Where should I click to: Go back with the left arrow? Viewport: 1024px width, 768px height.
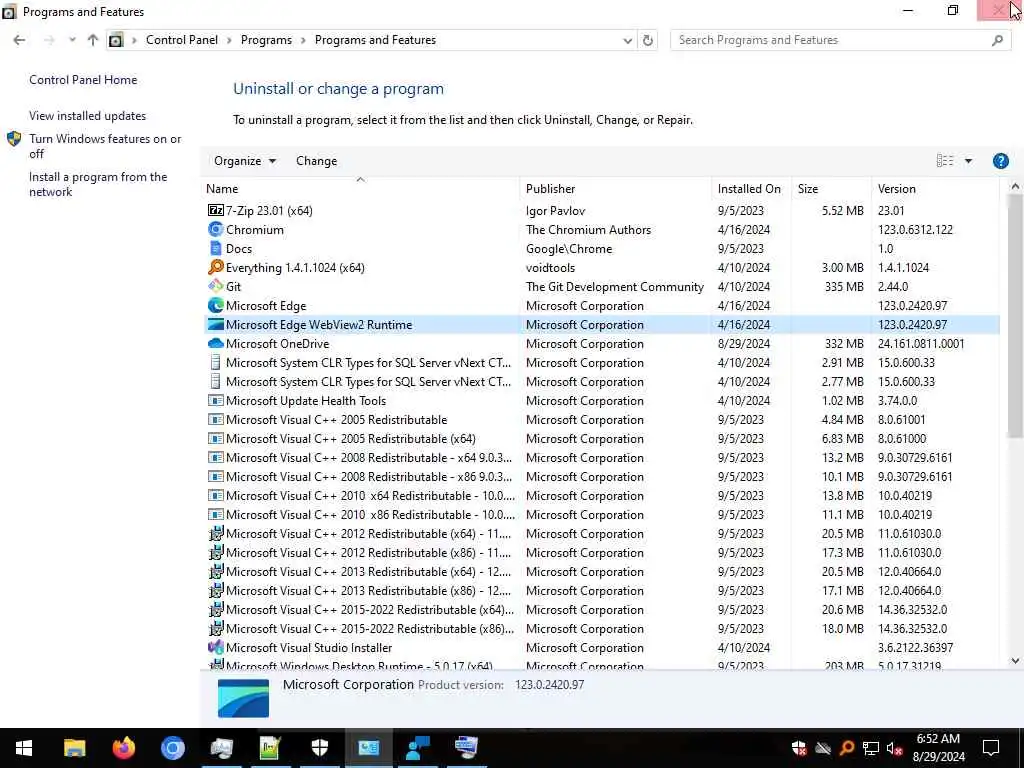point(20,40)
